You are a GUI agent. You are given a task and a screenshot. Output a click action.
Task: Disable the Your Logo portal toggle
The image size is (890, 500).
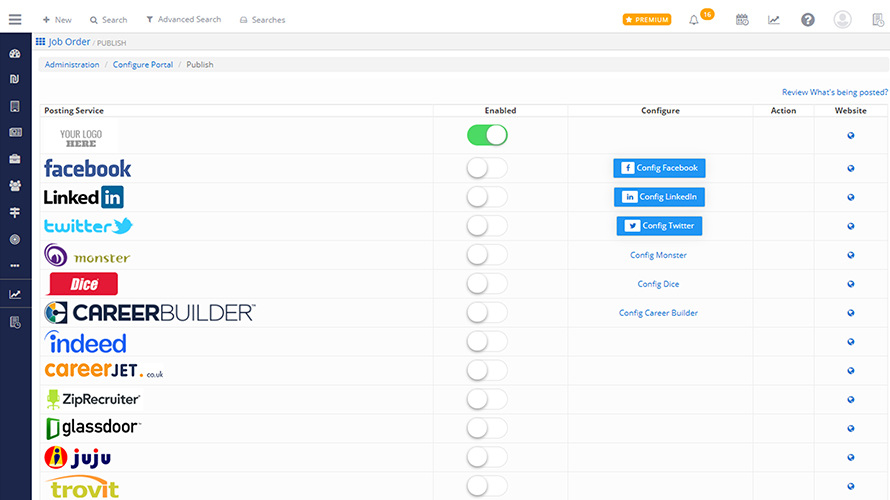point(487,135)
